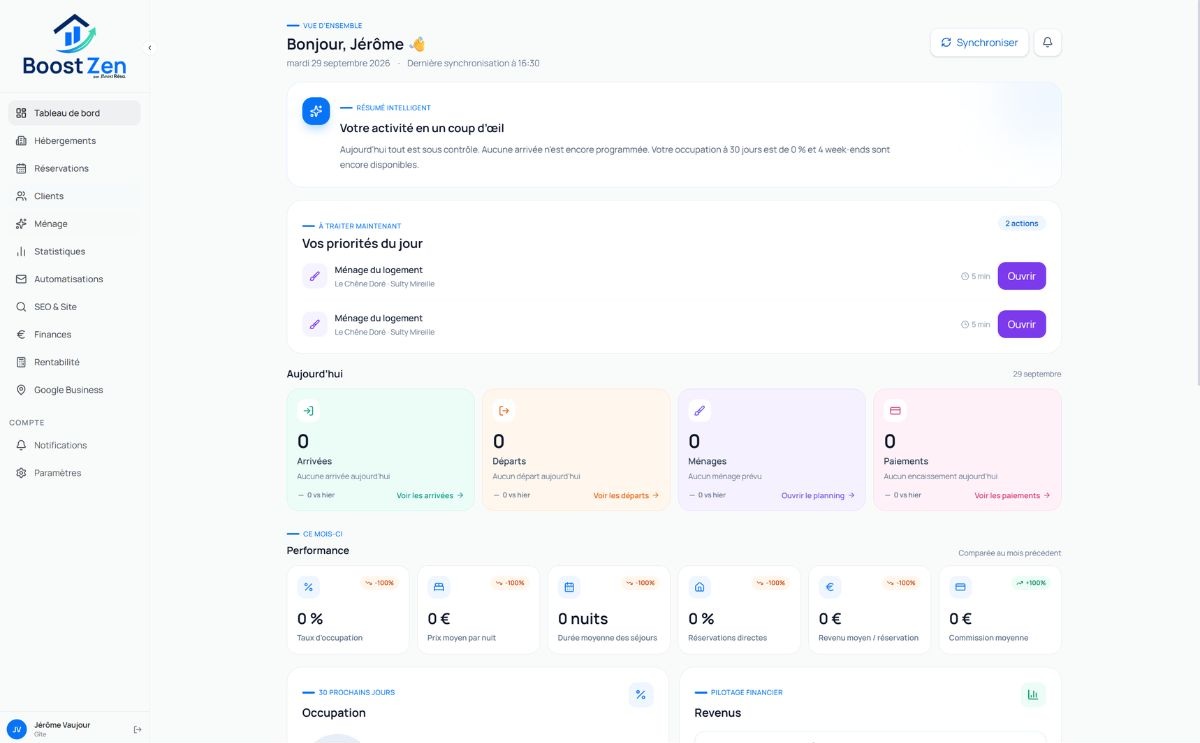
Task: Follow the Voir les arrivées link
Action: click(430, 495)
